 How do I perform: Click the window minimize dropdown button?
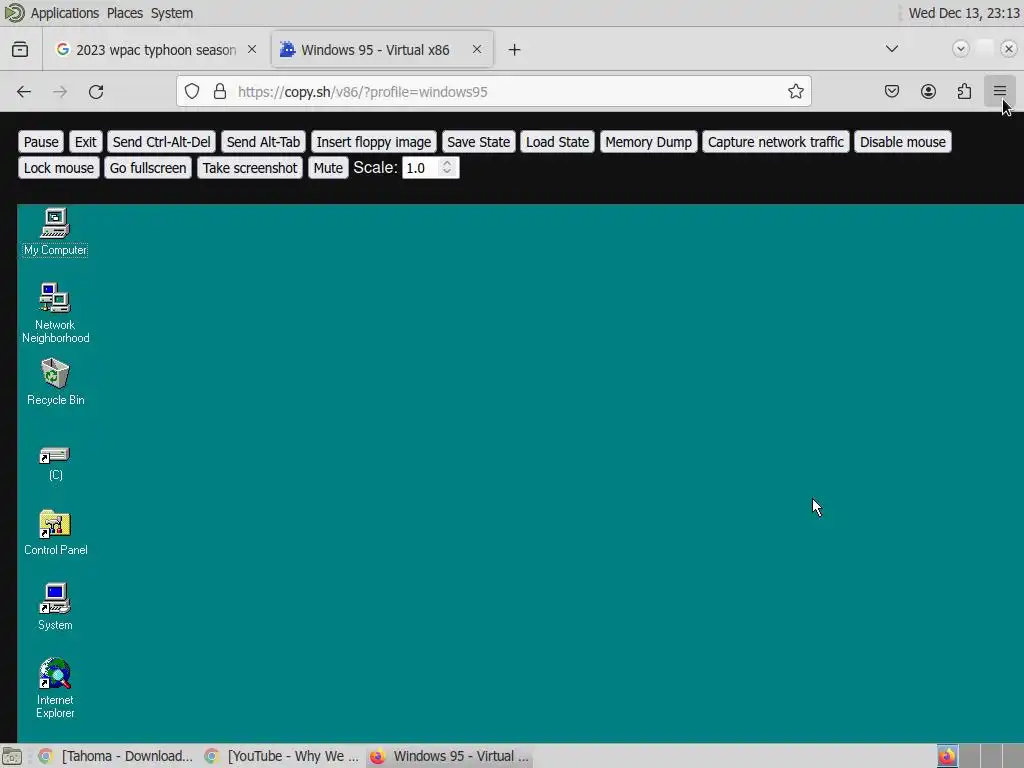pos(961,49)
